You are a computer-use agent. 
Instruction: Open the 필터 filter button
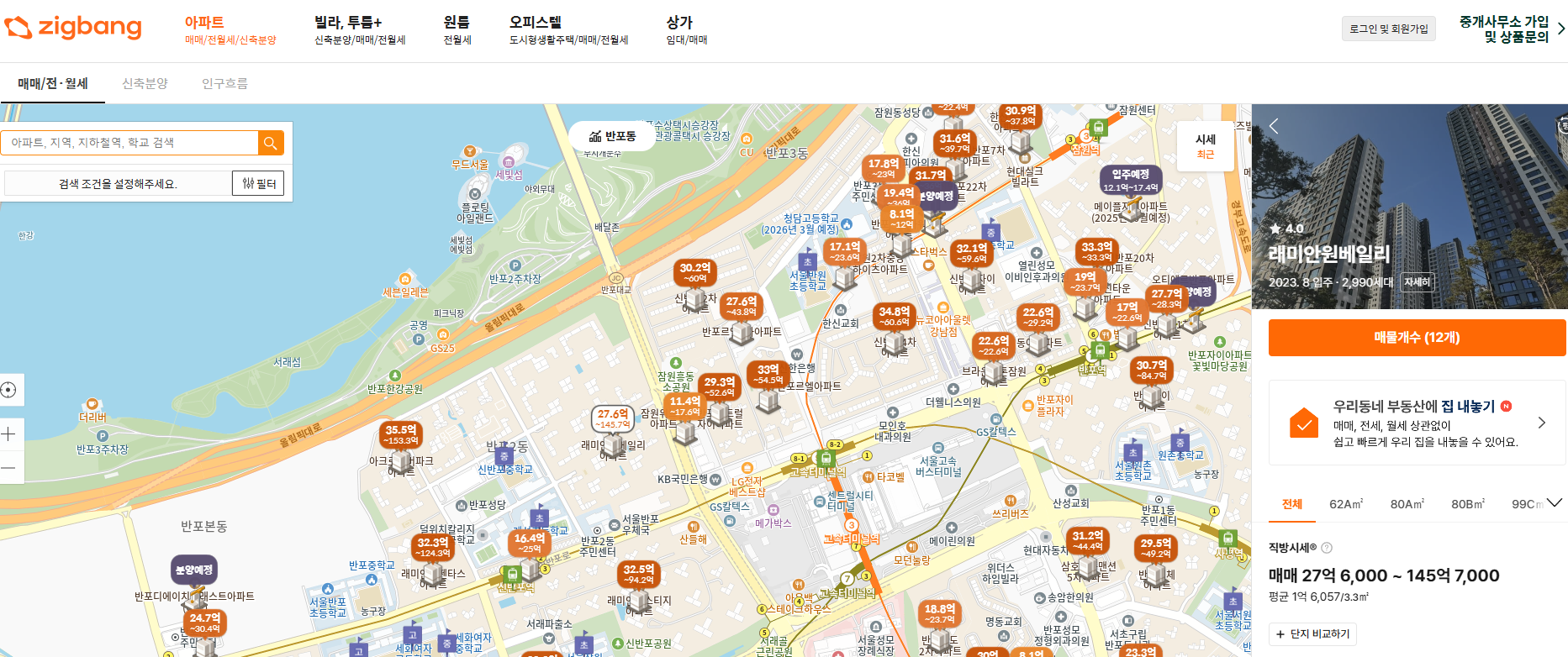click(259, 183)
